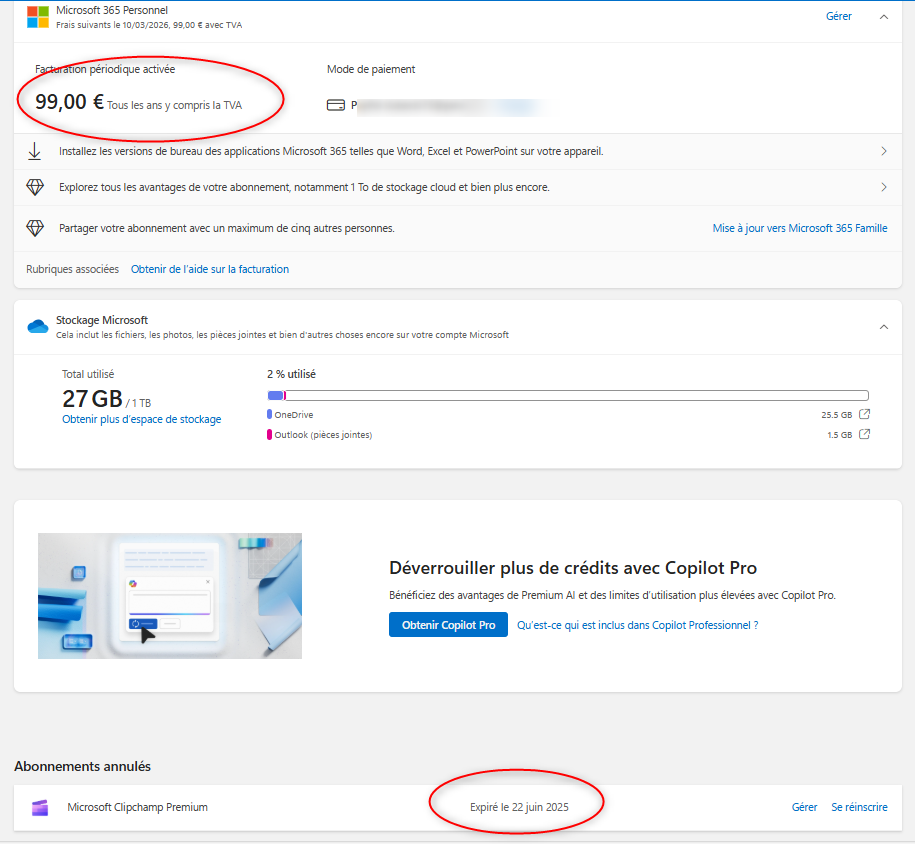
Task: Click the 25.5 GB OneDrive size value
Action: tap(837, 415)
